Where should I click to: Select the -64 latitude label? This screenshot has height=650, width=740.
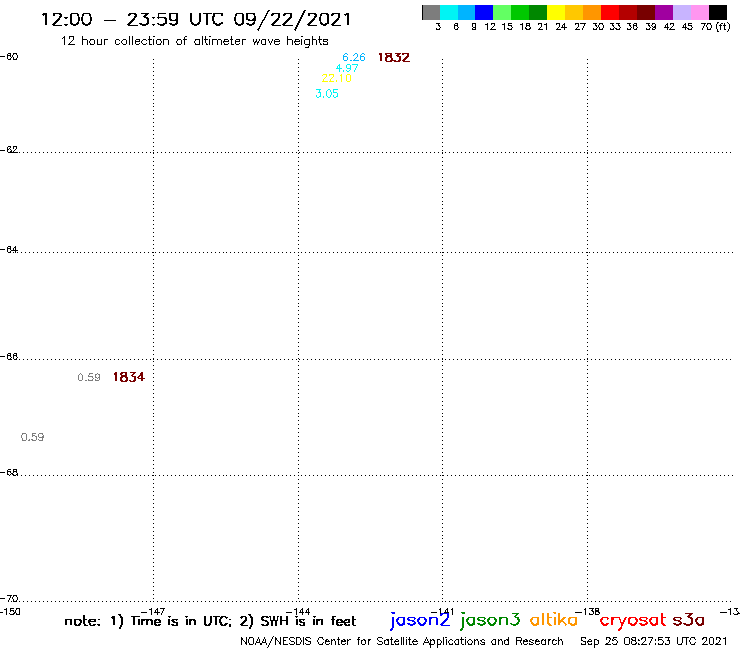(x=9, y=249)
